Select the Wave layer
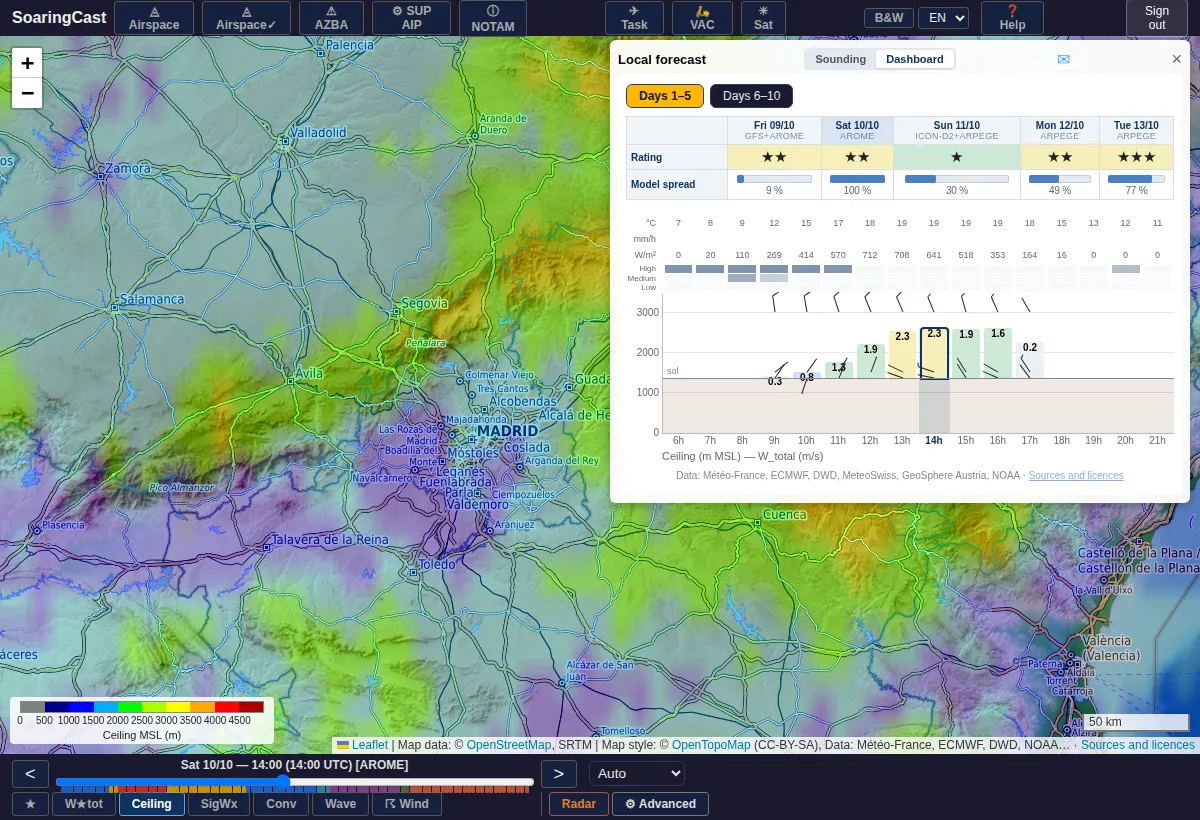The width and height of the screenshot is (1200, 820). (340, 804)
